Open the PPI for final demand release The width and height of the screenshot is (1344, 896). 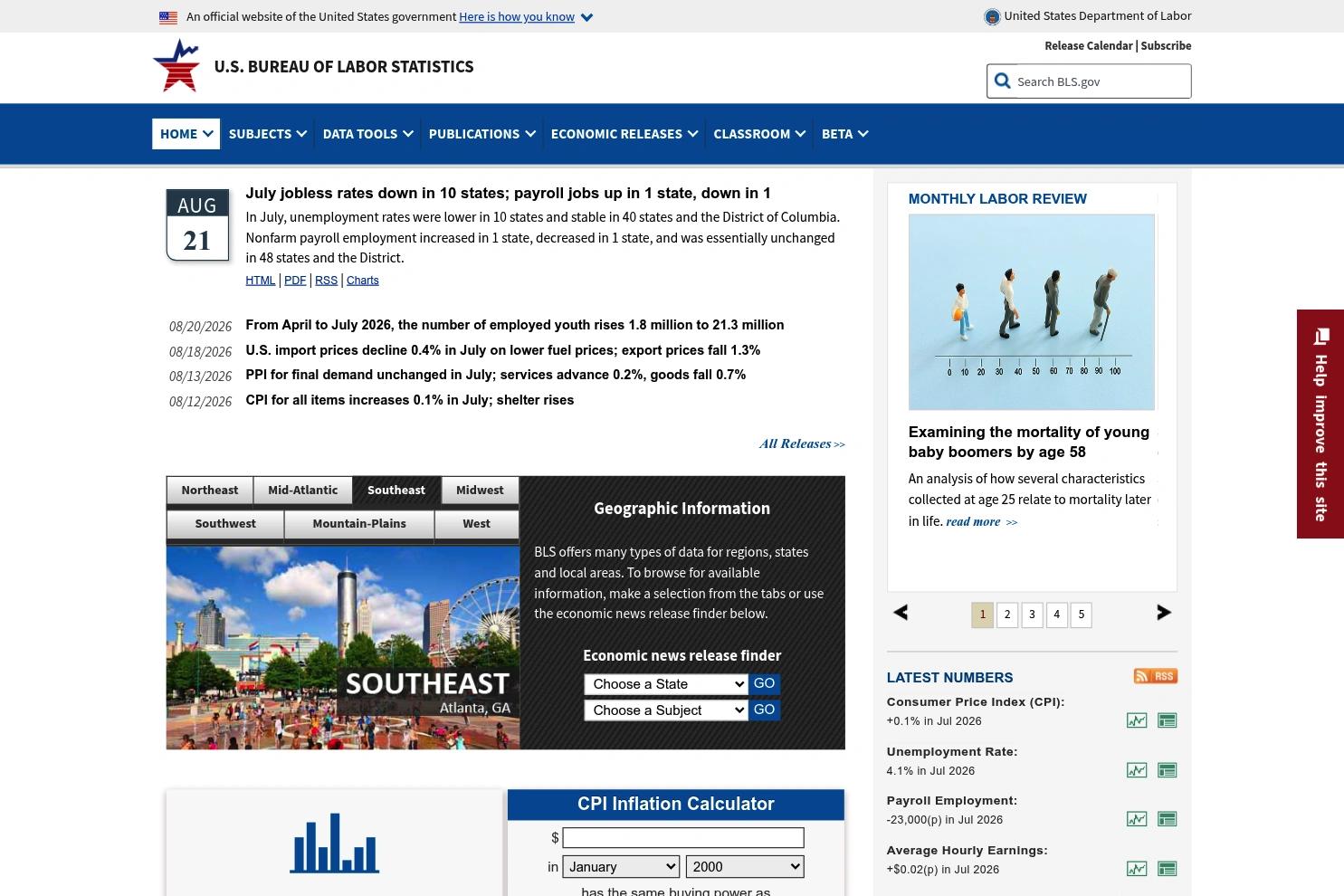point(495,375)
